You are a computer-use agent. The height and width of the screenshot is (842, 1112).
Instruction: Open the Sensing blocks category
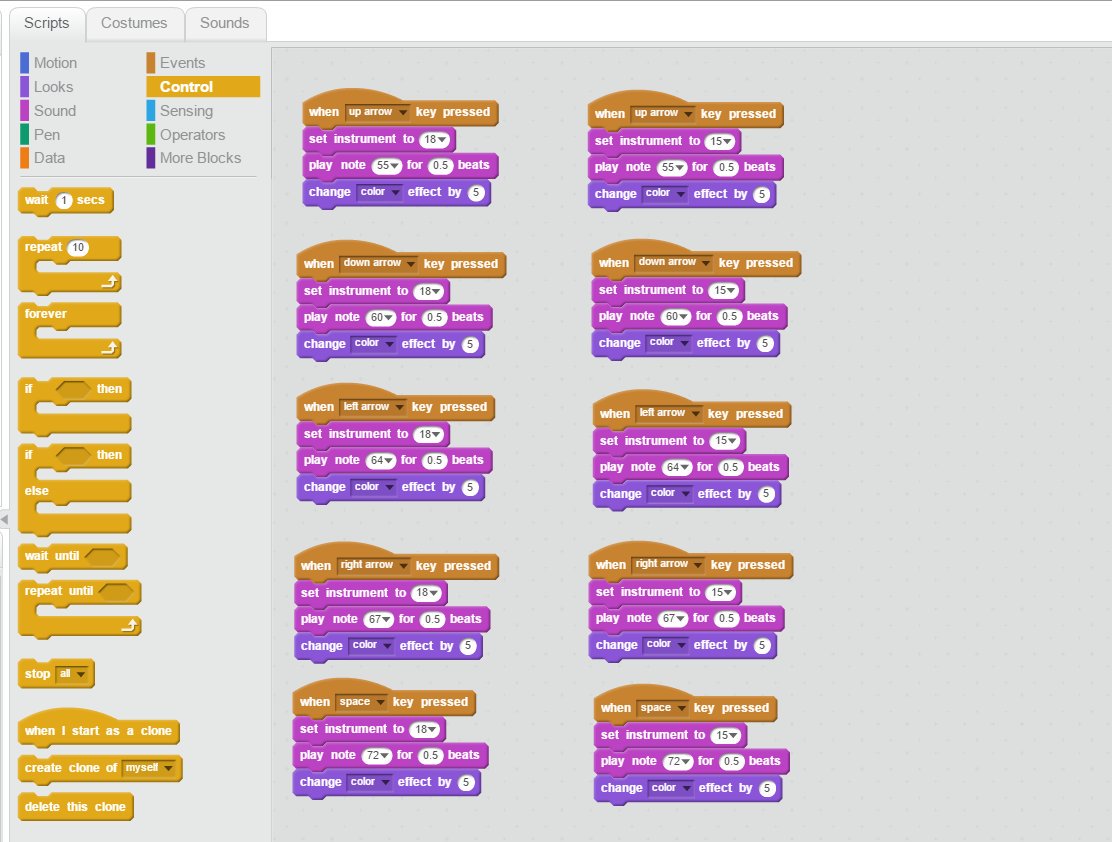tap(186, 111)
